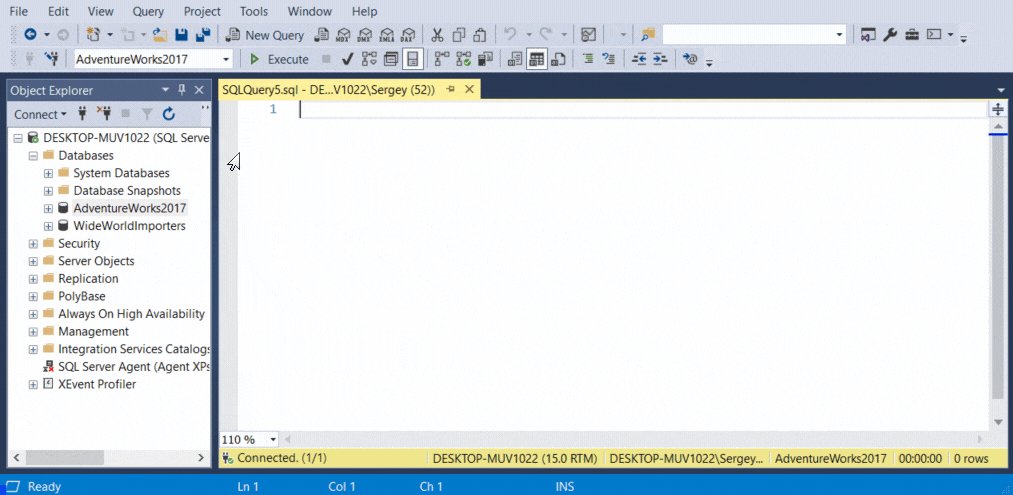Comment out selected lines icon
This screenshot has width=1013, height=495.
pyautogui.click(x=587, y=59)
